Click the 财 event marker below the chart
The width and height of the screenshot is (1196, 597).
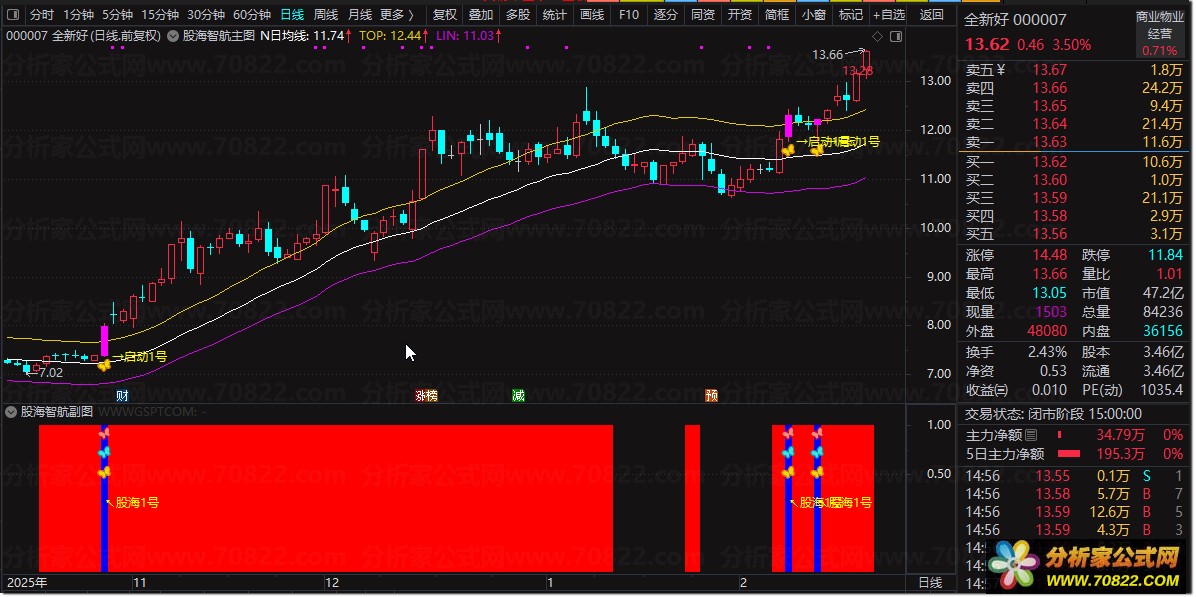122,396
